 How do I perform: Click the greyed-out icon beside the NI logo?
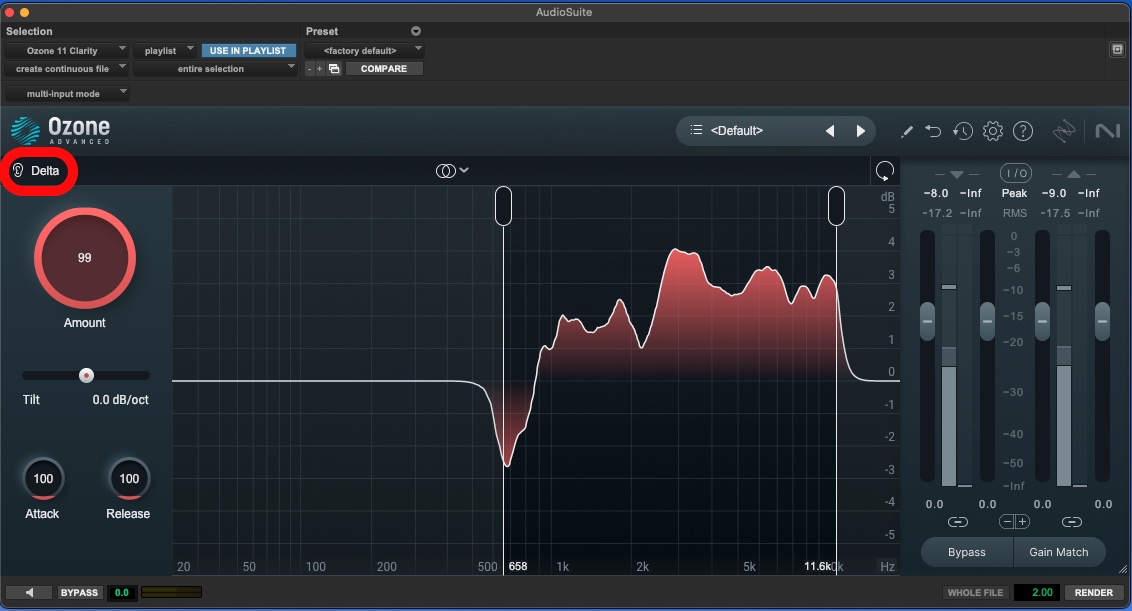(x=1063, y=131)
